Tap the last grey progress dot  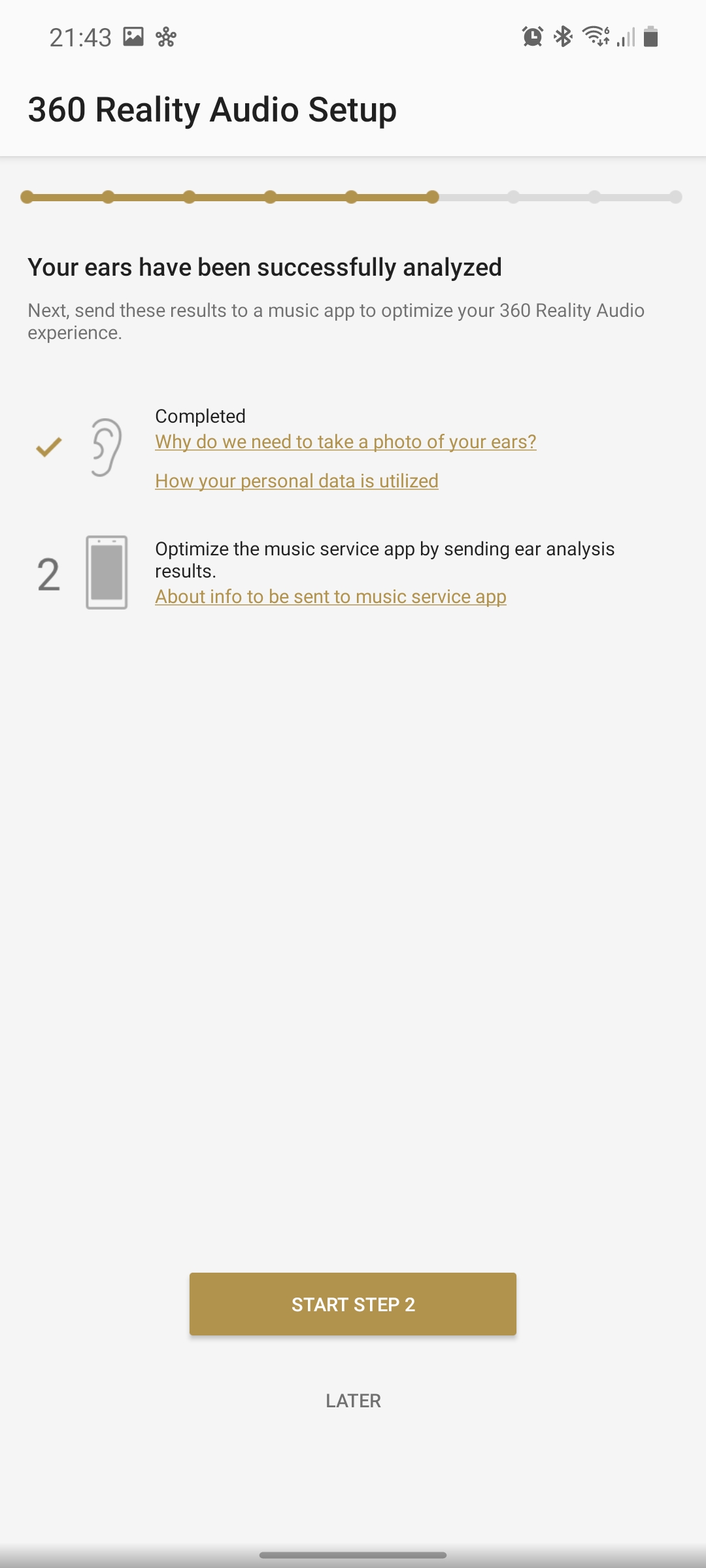pyautogui.click(x=675, y=197)
